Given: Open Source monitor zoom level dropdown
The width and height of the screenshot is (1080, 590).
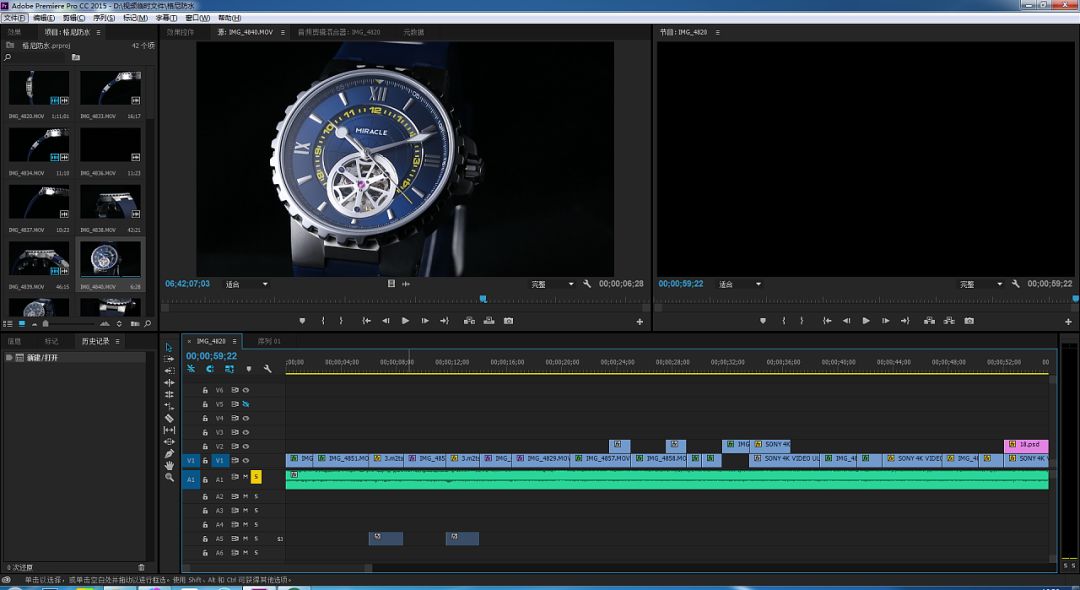Looking at the screenshot, I should click(246, 284).
